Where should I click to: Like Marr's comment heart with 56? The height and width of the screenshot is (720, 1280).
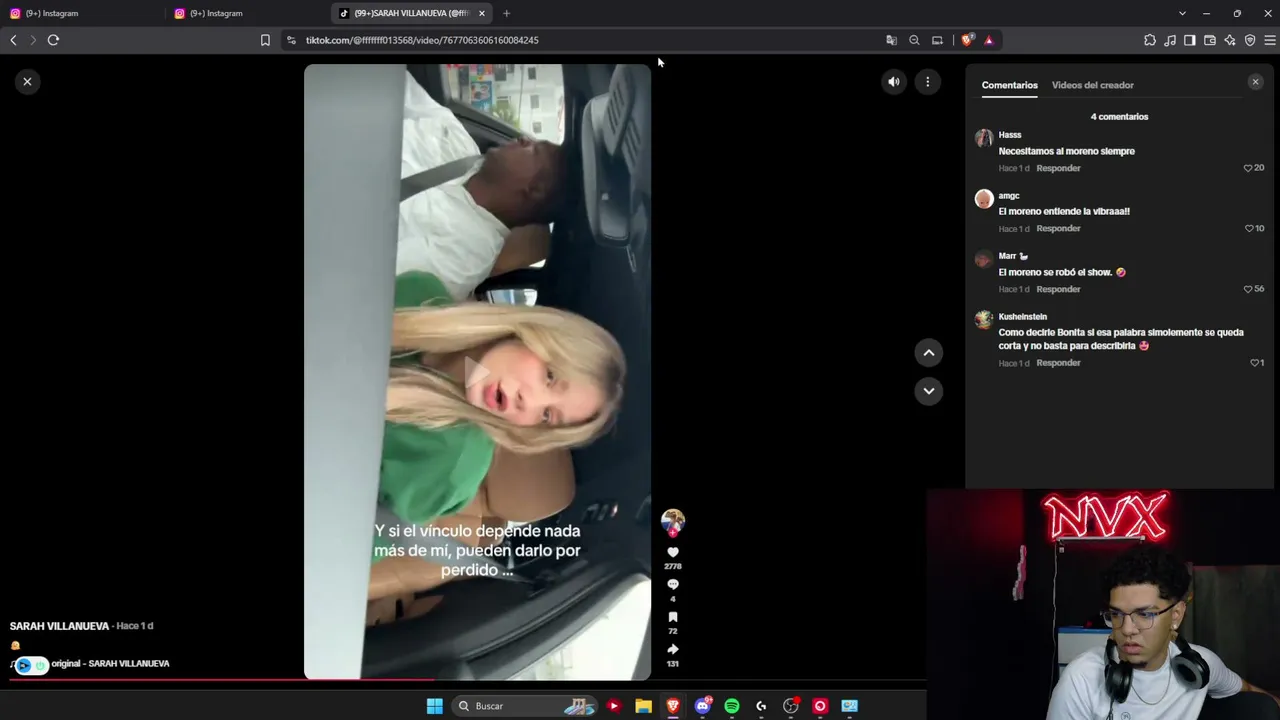point(1248,289)
